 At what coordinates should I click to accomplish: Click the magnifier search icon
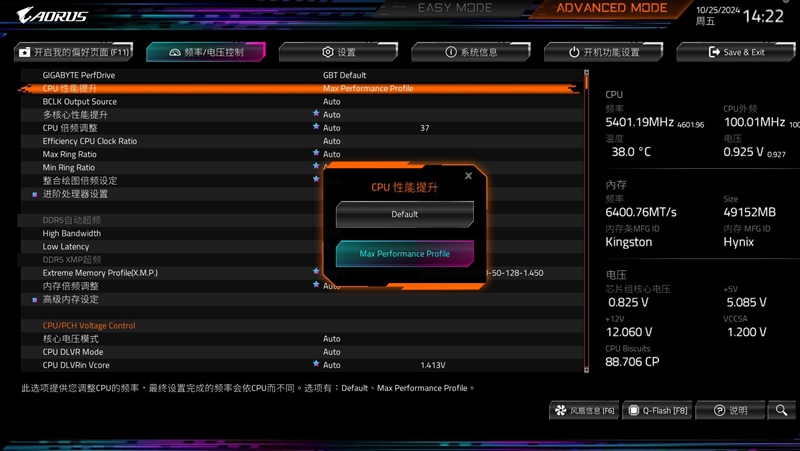tap(781, 411)
